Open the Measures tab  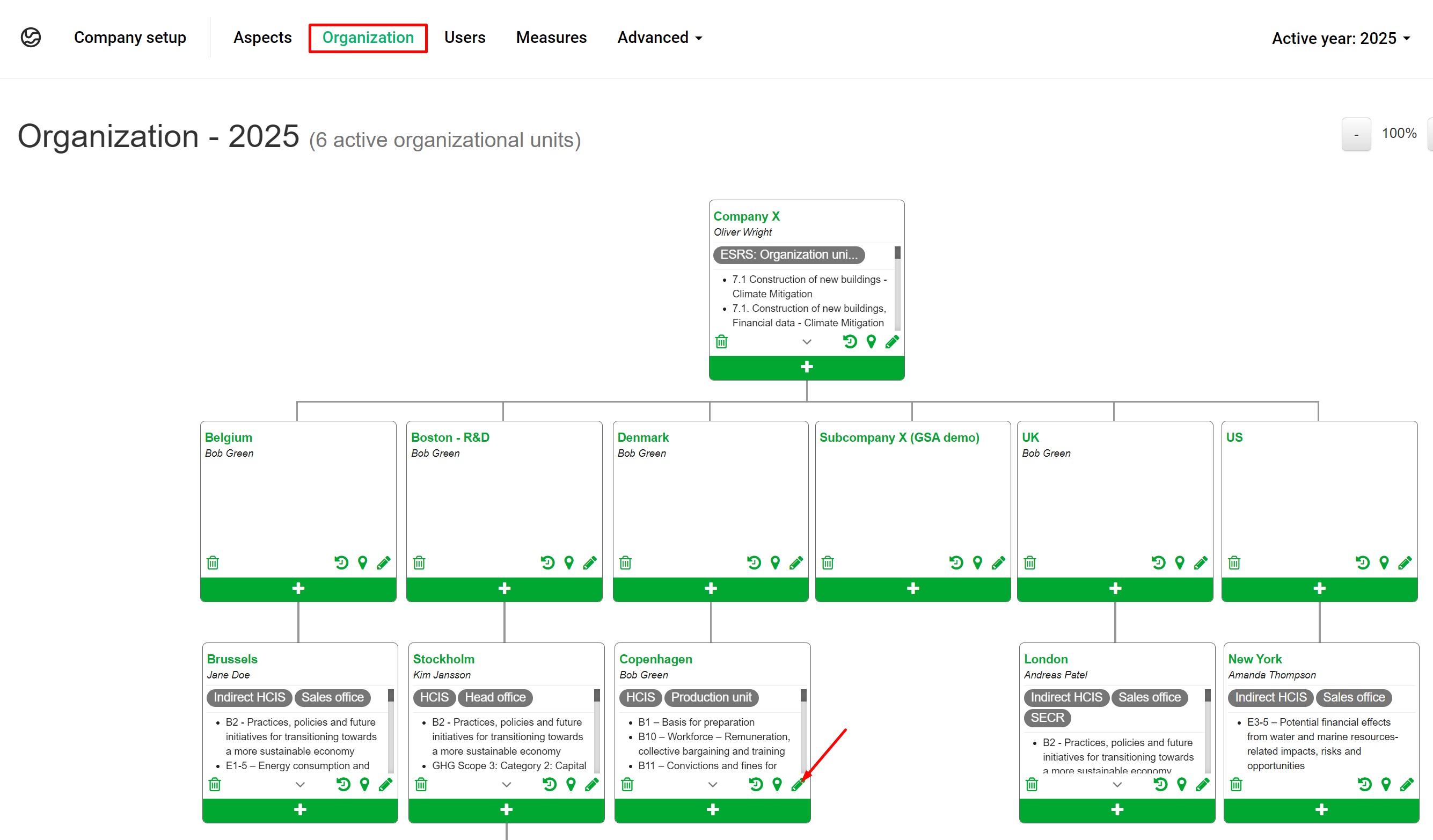point(551,38)
